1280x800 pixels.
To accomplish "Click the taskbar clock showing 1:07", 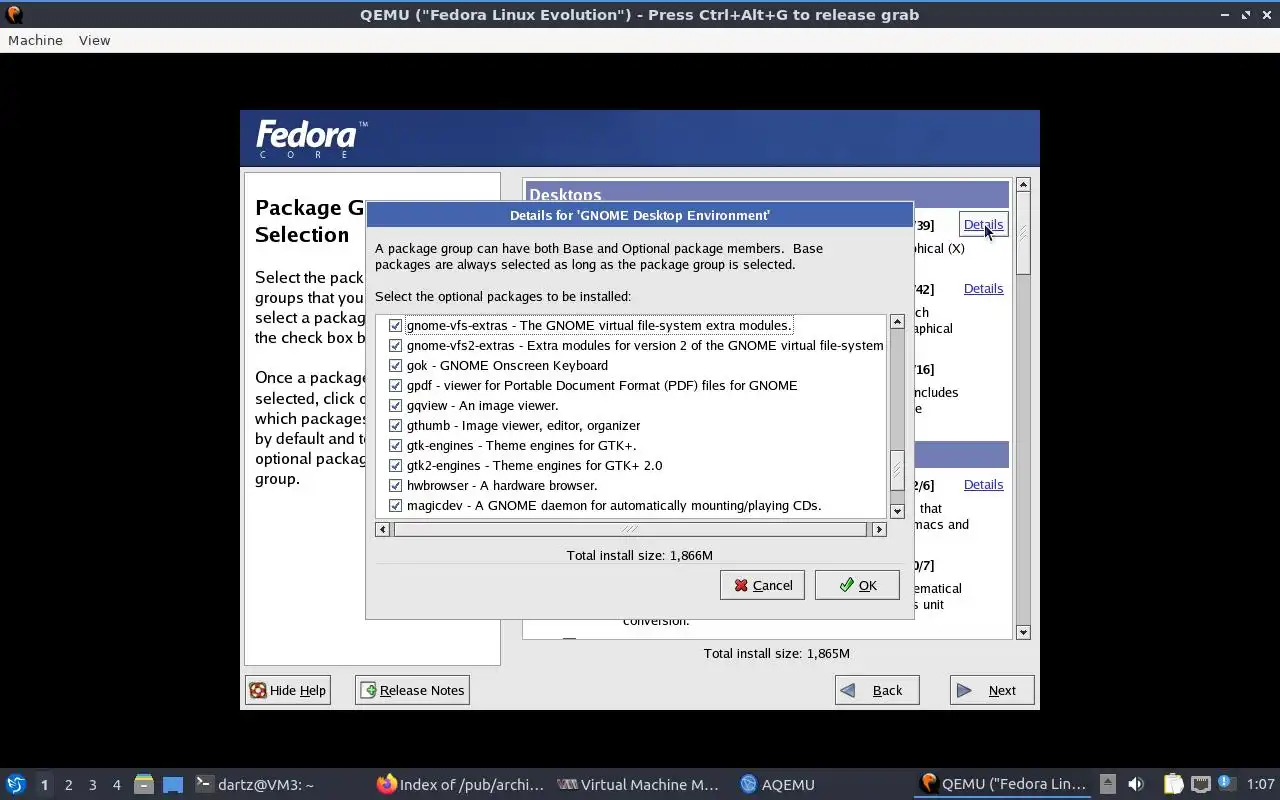I will point(1260,785).
